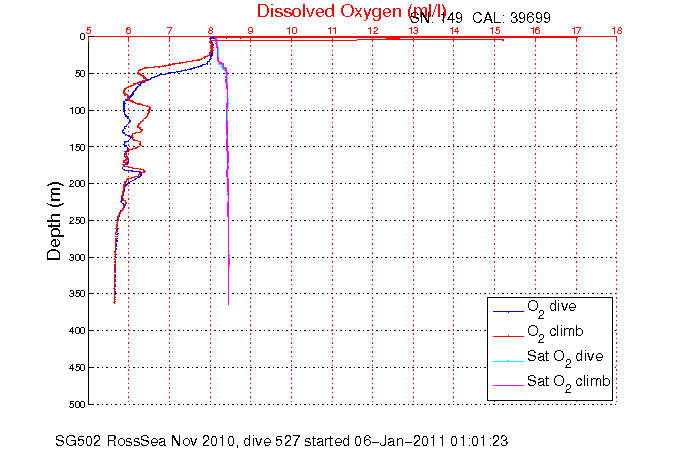
Task: Click the blue line sample for O2 dive
Action: pos(509,312)
